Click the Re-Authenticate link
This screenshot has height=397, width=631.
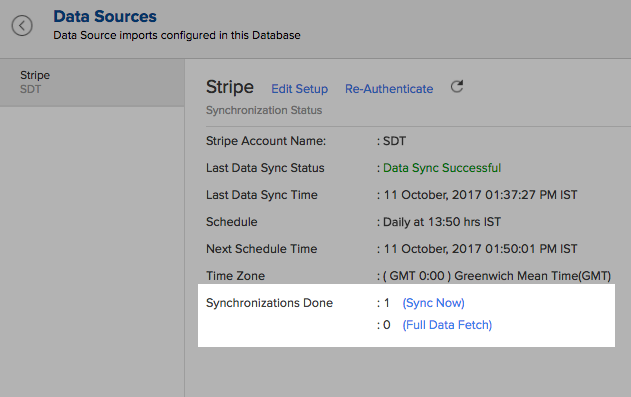coord(389,88)
